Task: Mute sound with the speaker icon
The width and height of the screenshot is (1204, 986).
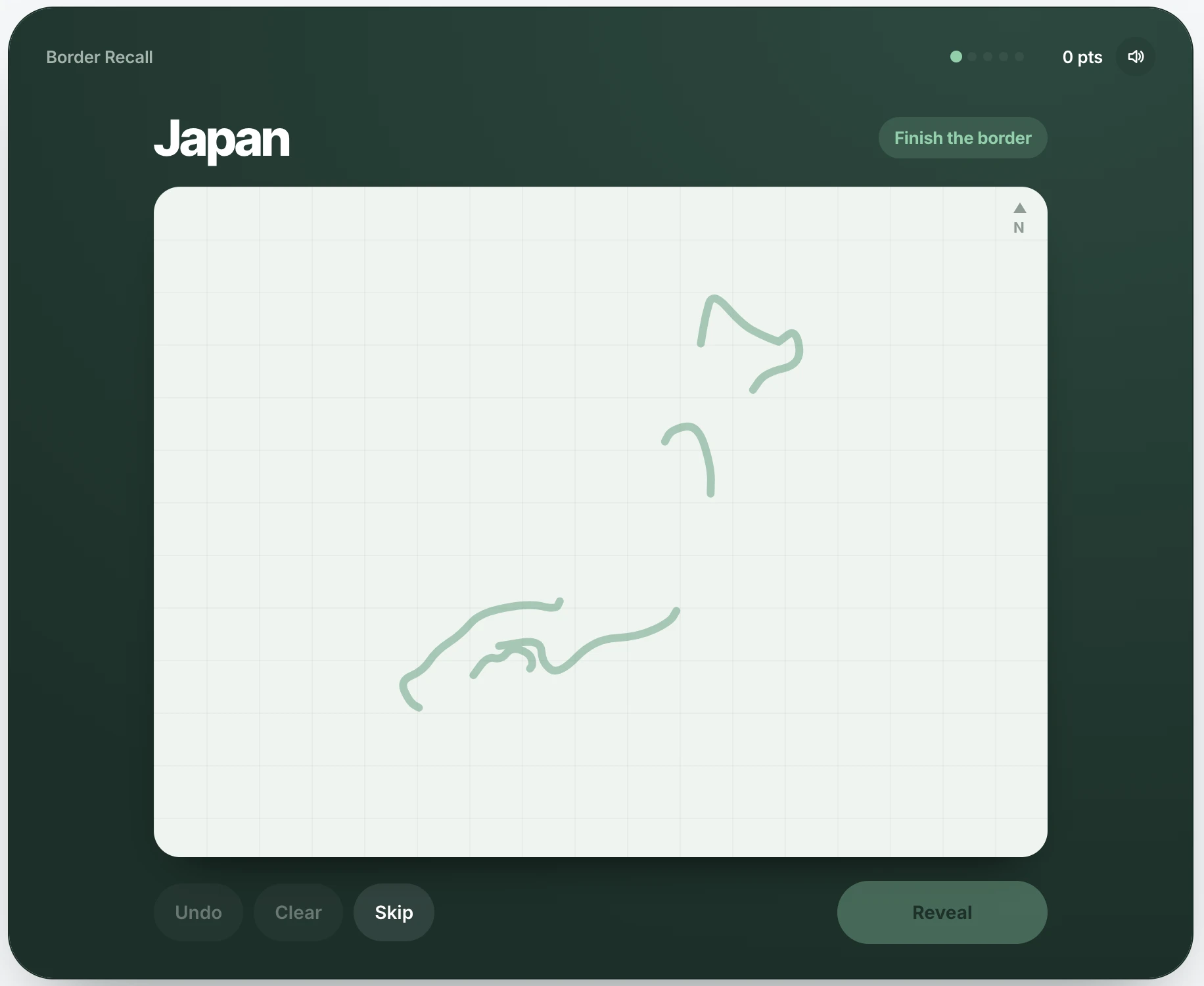Action: coord(1136,57)
